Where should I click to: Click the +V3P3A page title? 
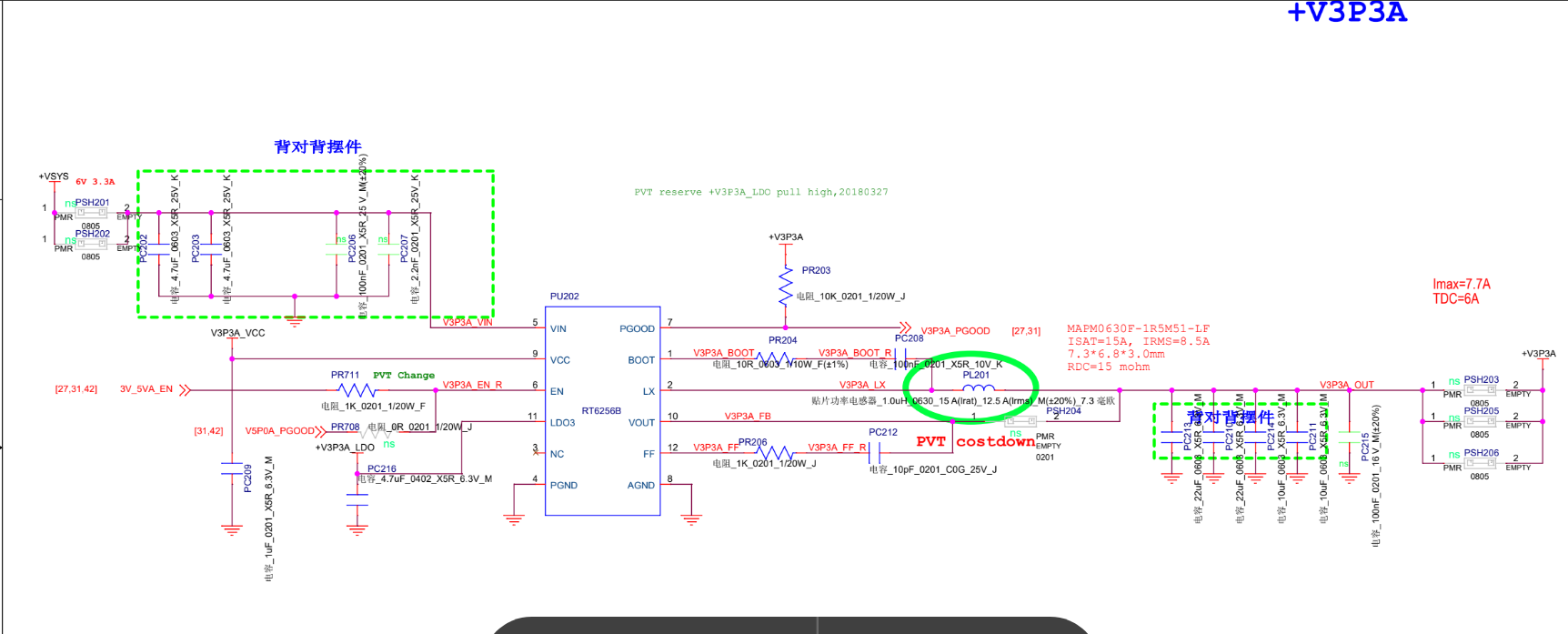tap(1347, 13)
